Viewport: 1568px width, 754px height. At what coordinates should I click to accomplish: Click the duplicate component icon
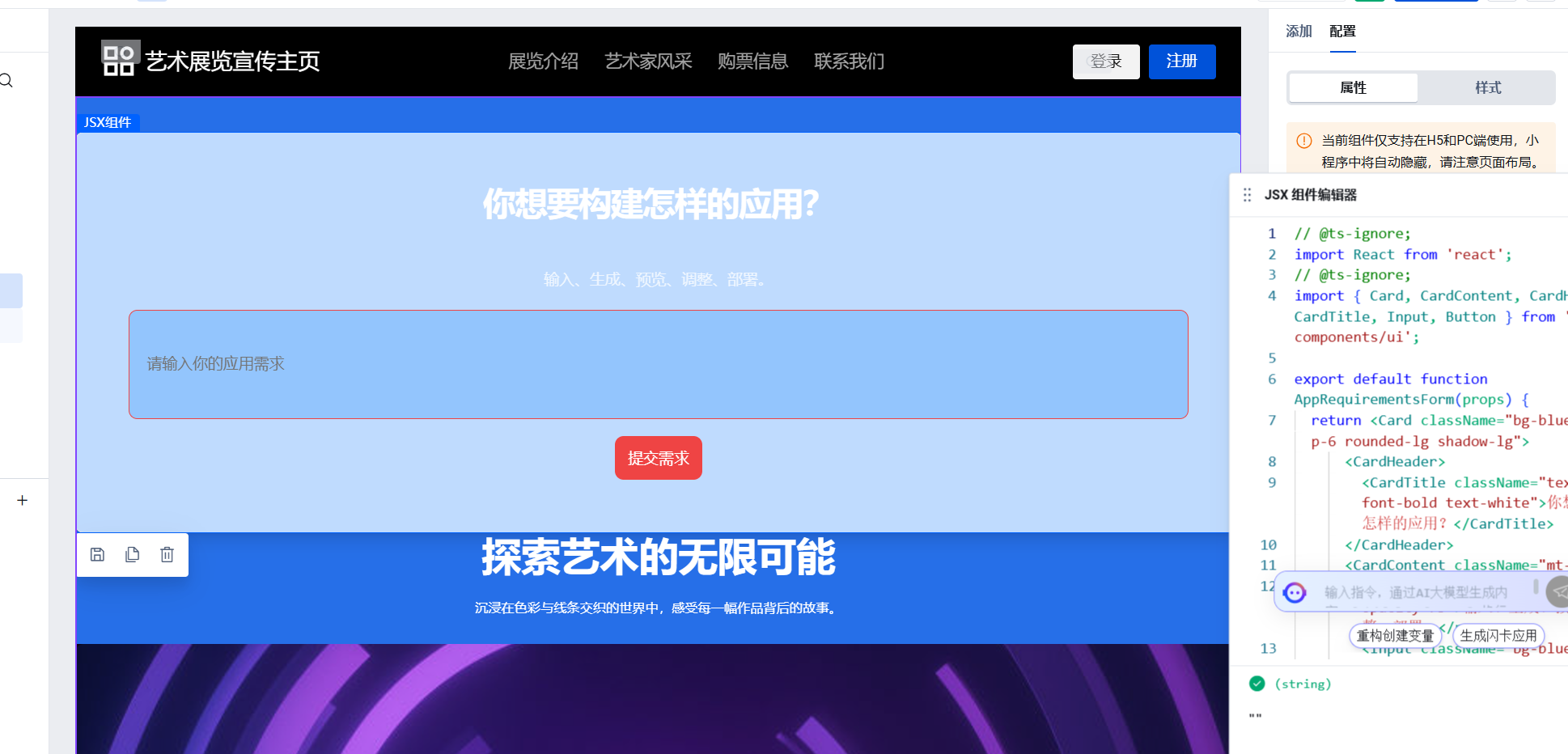pyautogui.click(x=132, y=554)
